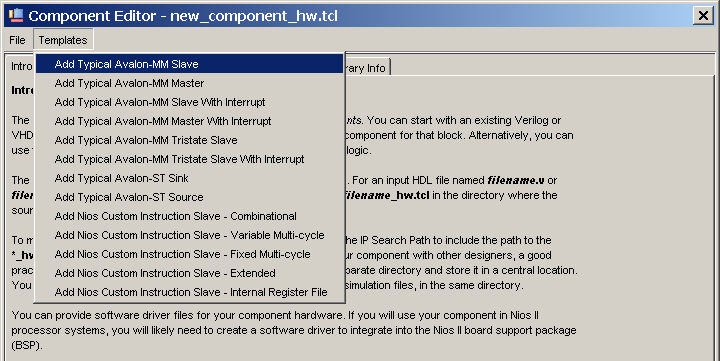This screenshot has width=720, height=361.
Task: Select Add Typical Avalon-MM Slave
Action: pyautogui.click(x=190, y=64)
